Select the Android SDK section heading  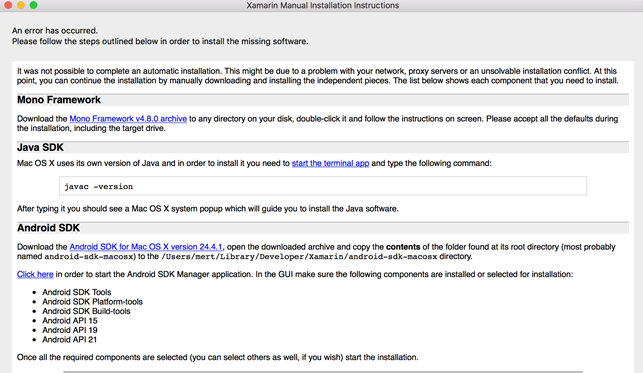[x=48, y=228]
